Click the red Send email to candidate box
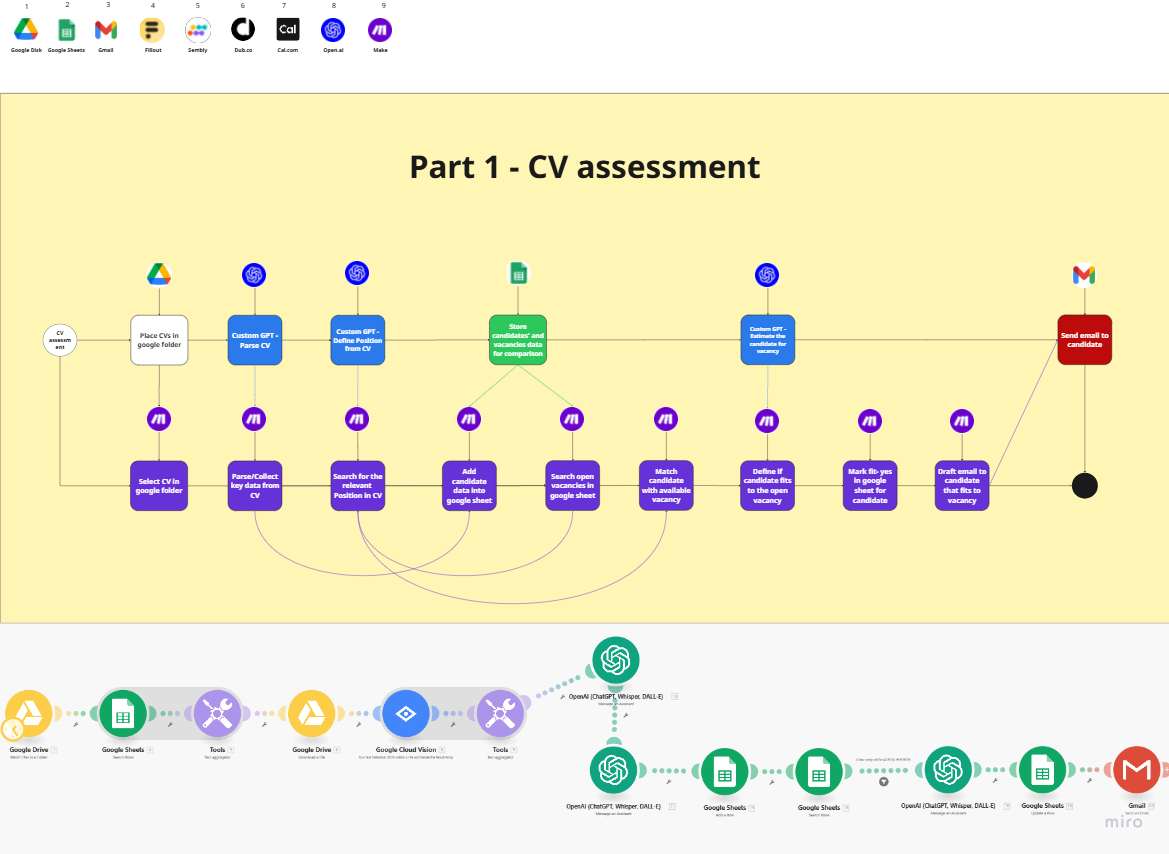This screenshot has width=1169, height=854. coord(1084,339)
